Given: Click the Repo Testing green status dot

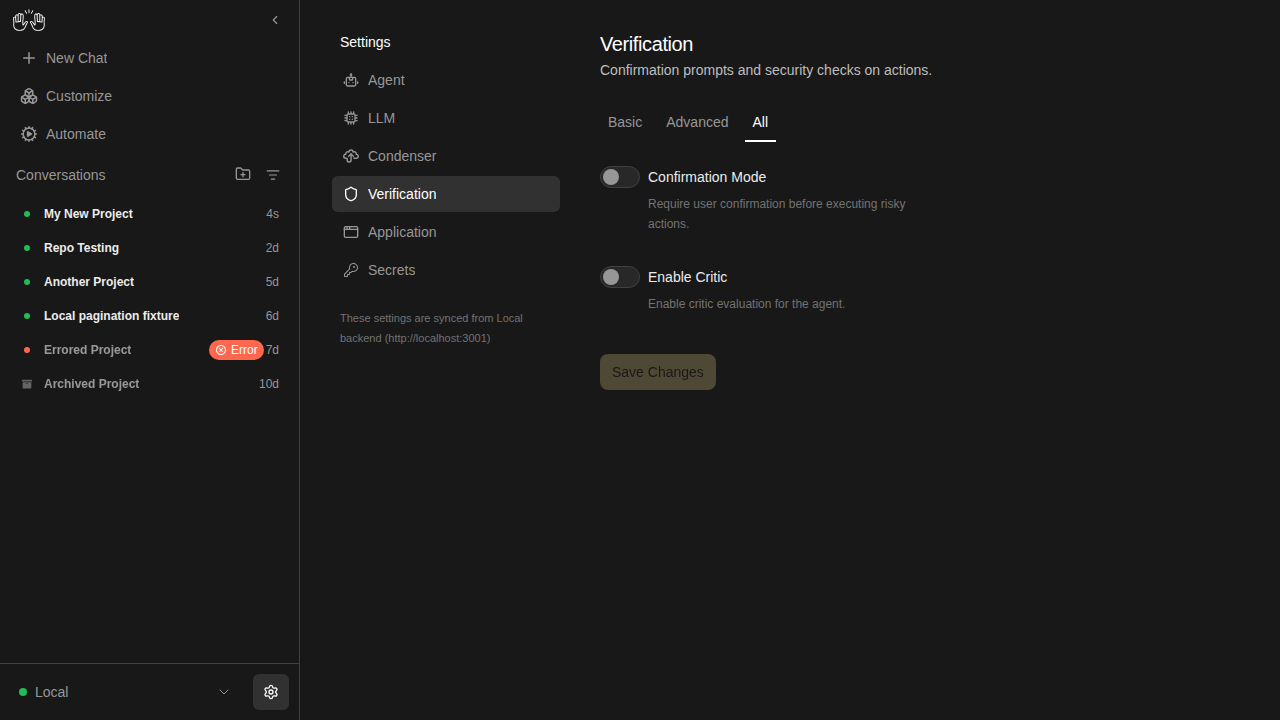Looking at the screenshot, I should pyautogui.click(x=27, y=248).
